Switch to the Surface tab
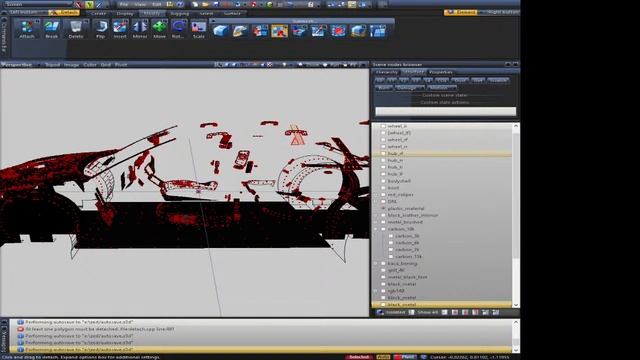This screenshot has height=360, width=640. pyautogui.click(x=232, y=13)
